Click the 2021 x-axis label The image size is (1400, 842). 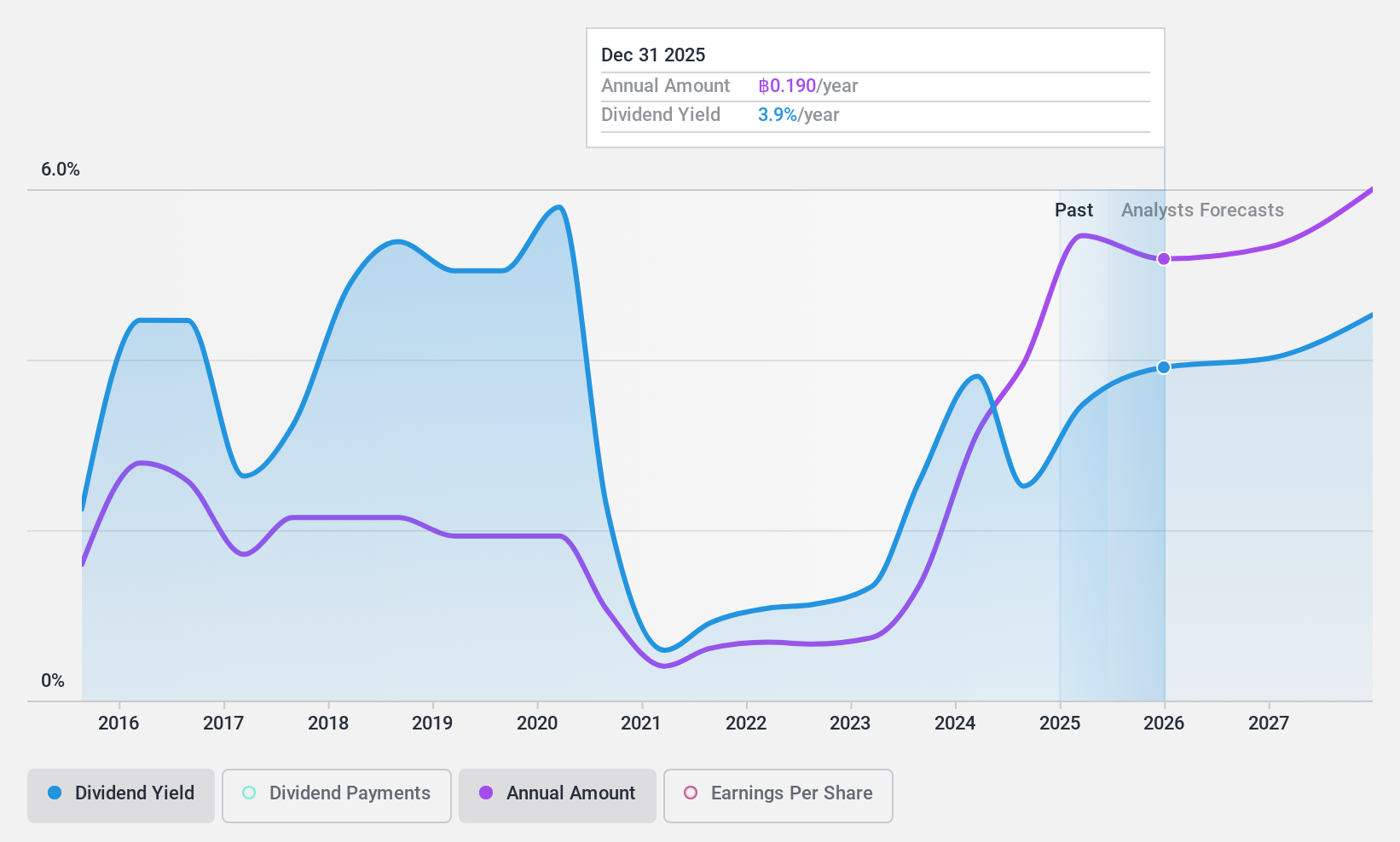click(641, 724)
